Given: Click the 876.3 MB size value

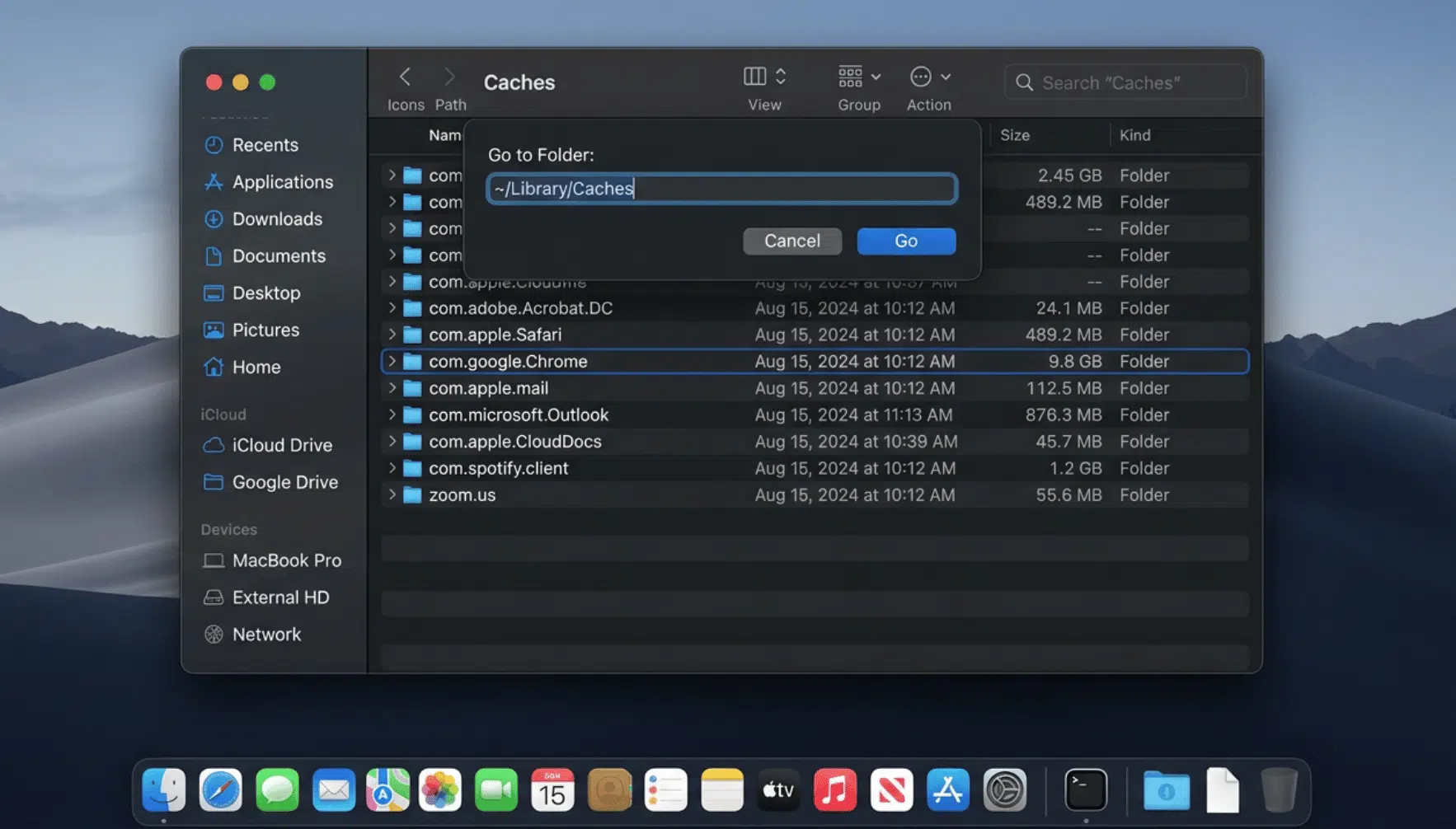Looking at the screenshot, I should point(1063,414).
